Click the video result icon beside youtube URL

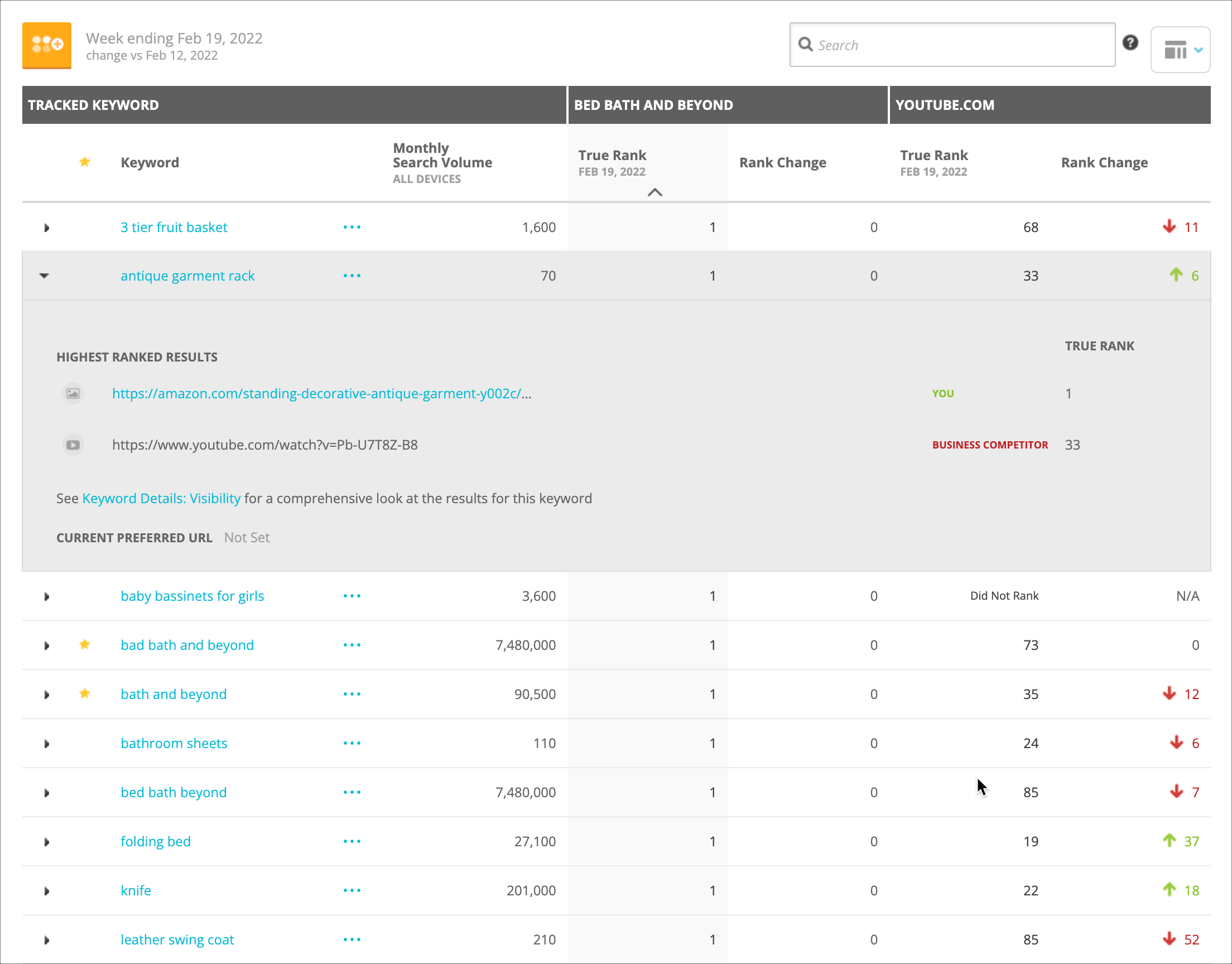point(73,445)
